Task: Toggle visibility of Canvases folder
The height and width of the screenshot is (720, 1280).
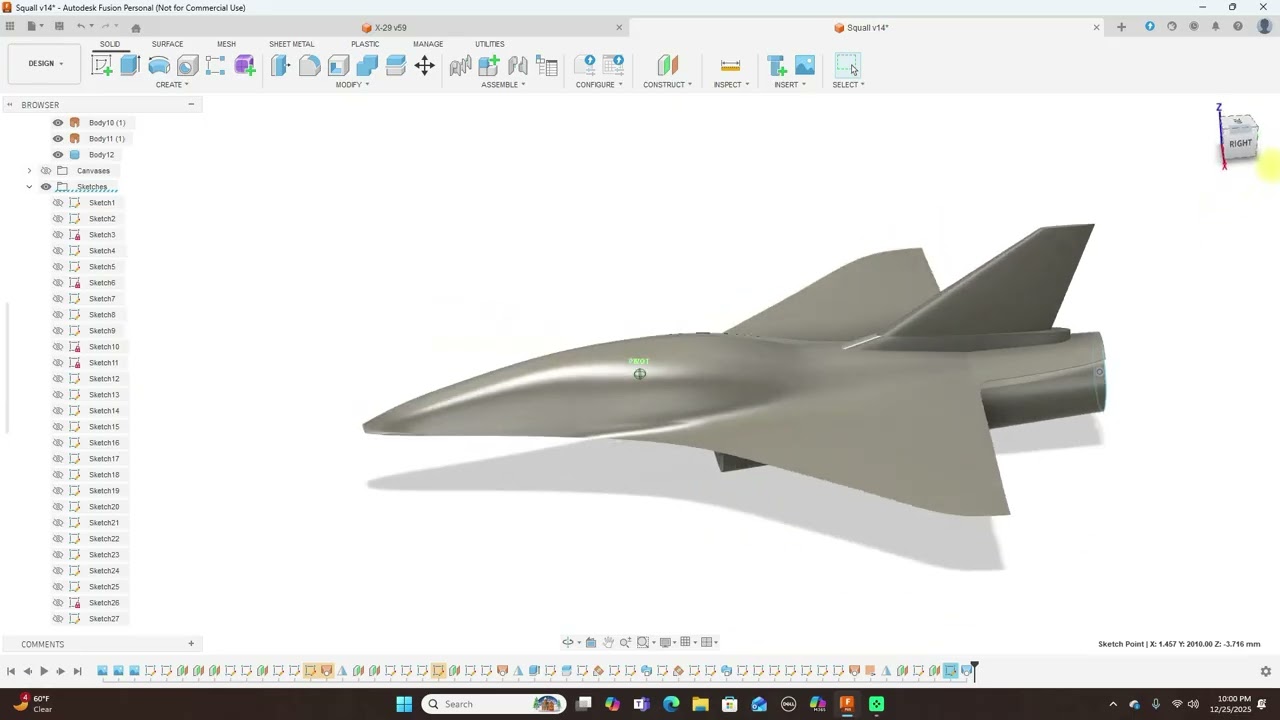Action: [x=46, y=171]
